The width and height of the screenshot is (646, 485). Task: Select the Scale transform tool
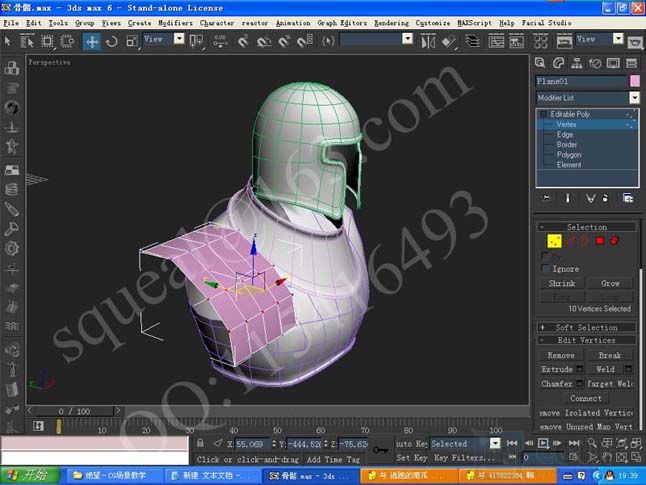click(x=131, y=41)
